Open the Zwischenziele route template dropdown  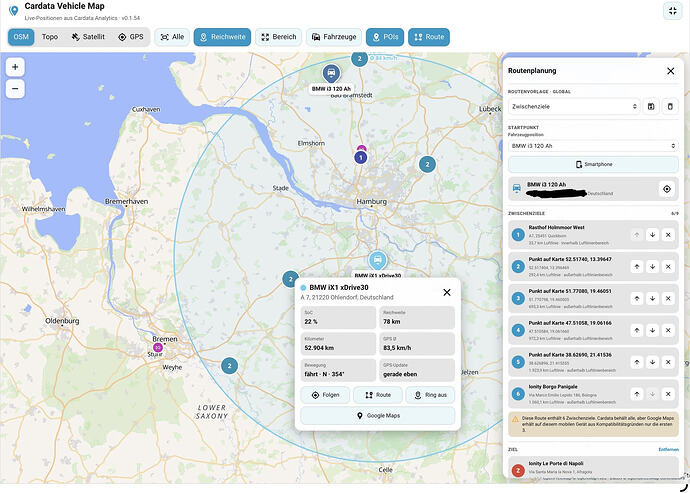(x=575, y=107)
